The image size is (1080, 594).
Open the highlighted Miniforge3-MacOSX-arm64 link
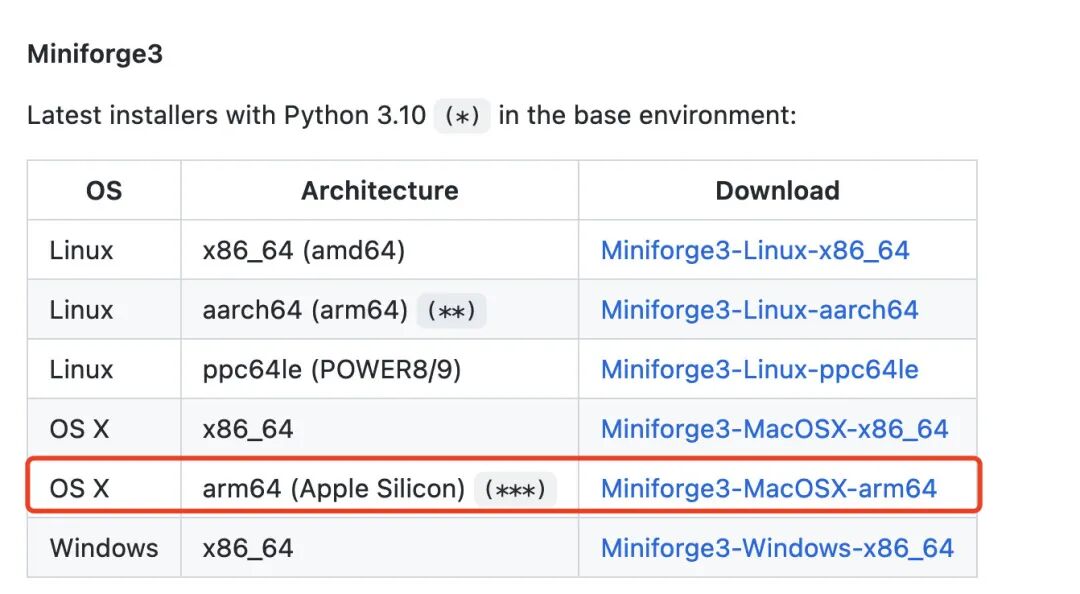(x=769, y=488)
